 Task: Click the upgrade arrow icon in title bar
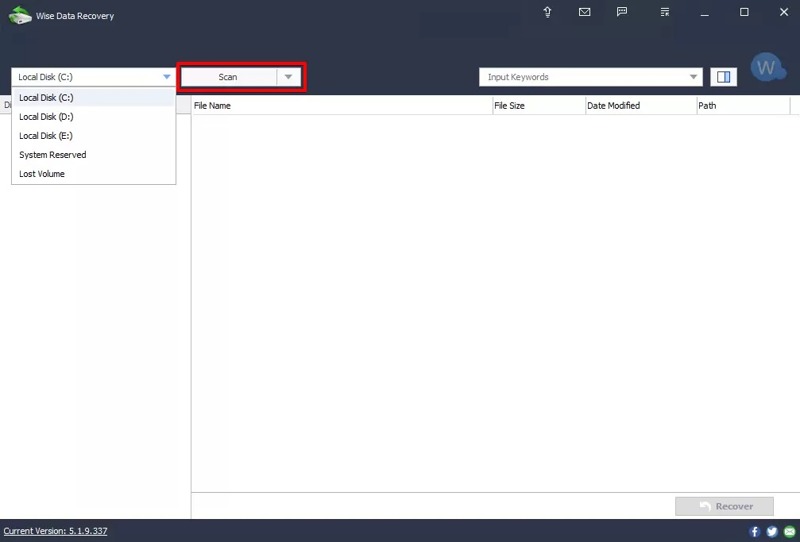point(547,12)
